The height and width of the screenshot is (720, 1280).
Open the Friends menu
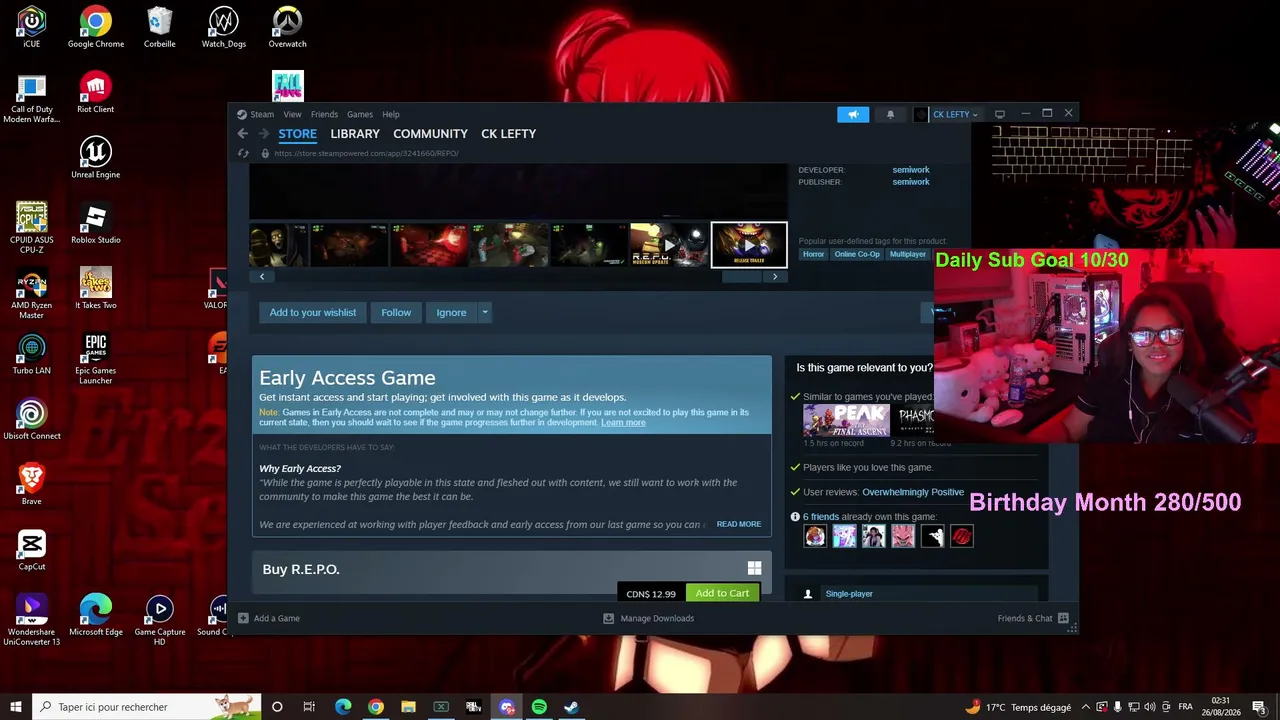point(324,114)
